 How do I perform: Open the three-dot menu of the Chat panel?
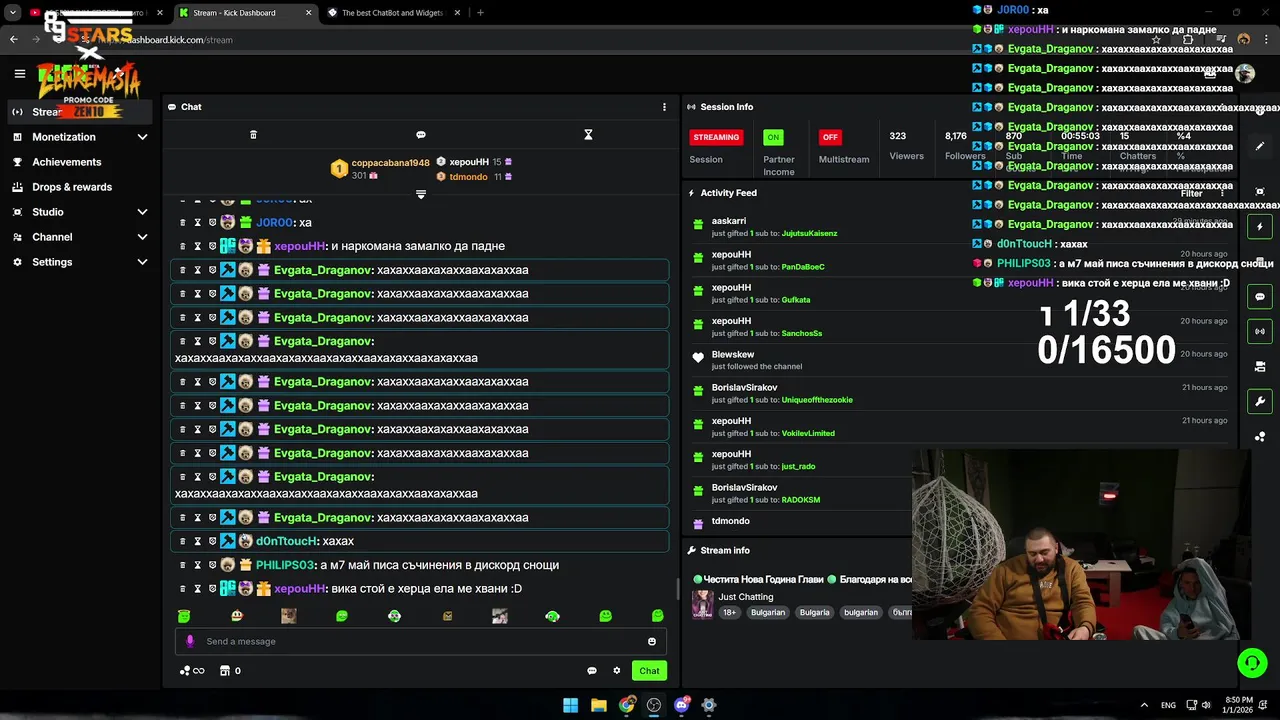664,107
